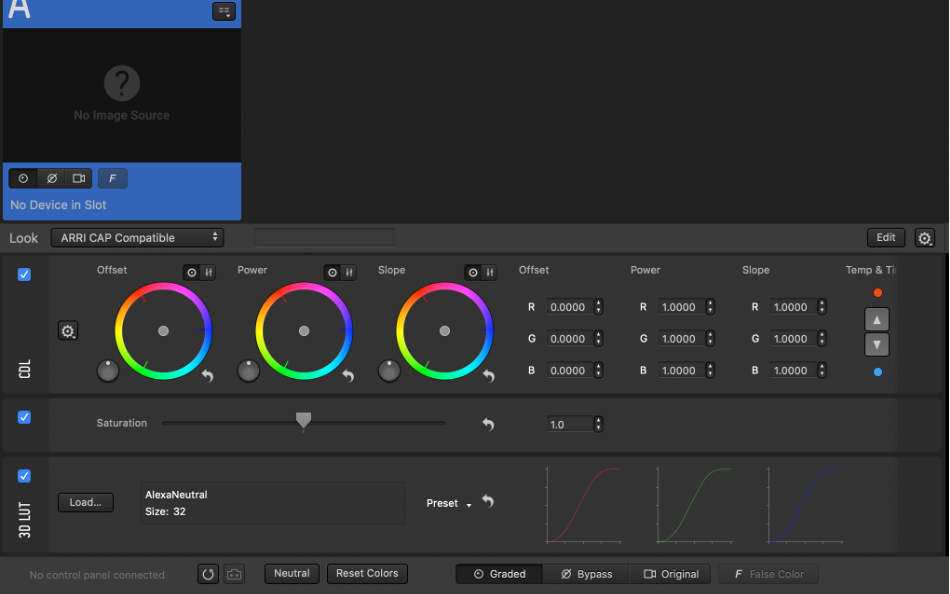Reset the Slope color wheel
Viewport: 950px width, 594px height.
(x=488, y=376)
